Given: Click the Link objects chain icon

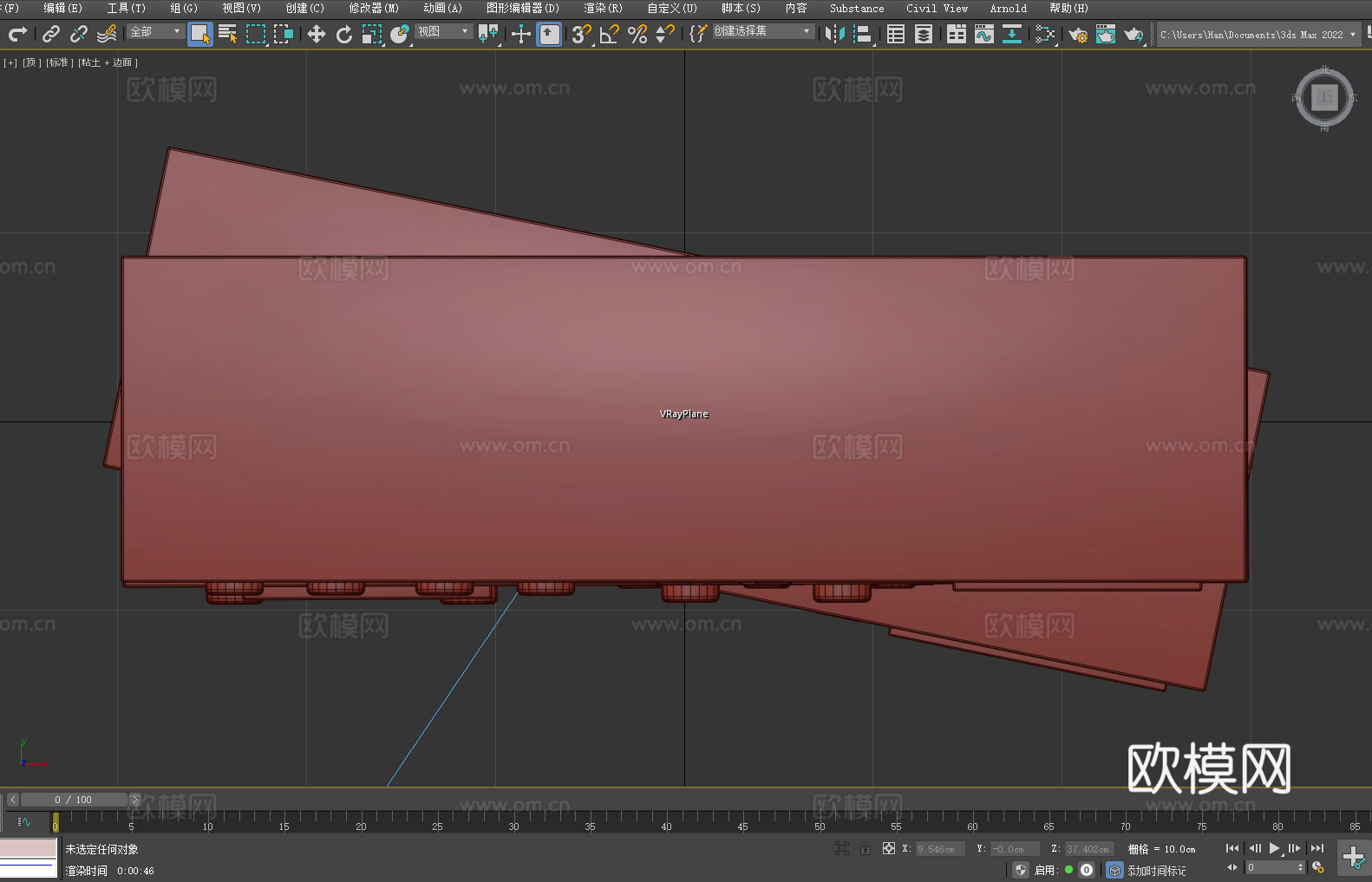Looking at the screenshot, I should coord(51,34).
